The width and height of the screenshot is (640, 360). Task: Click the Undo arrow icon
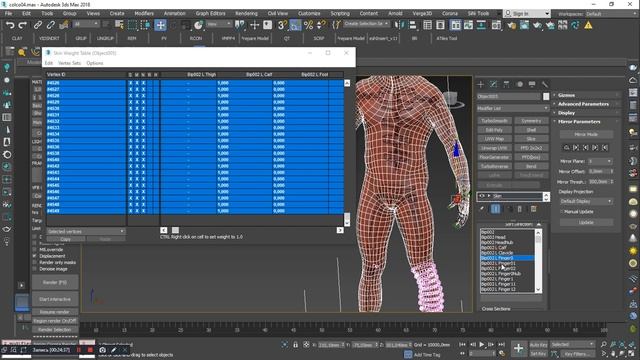[10, 25]
